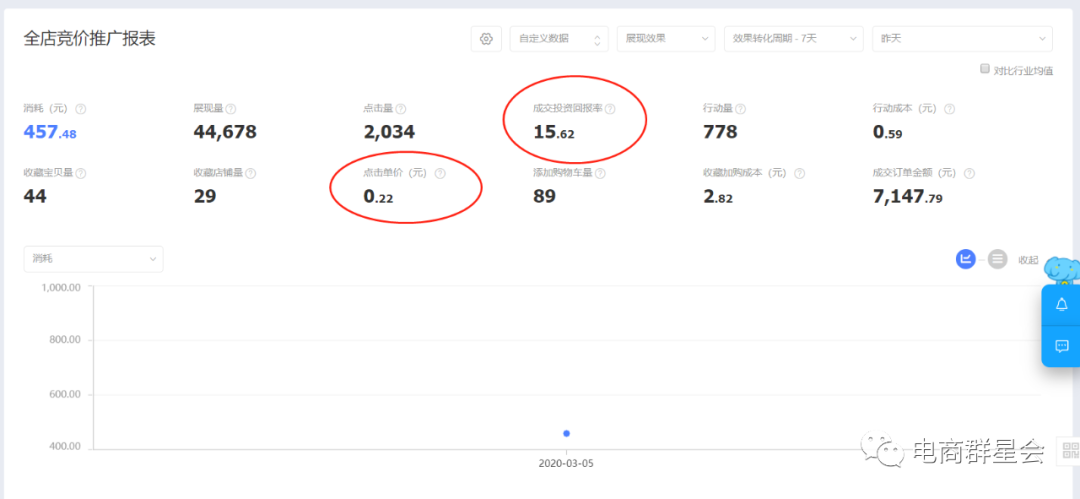
Task: Open help icon beside 点击单价（元）
Action: point(440,174)
